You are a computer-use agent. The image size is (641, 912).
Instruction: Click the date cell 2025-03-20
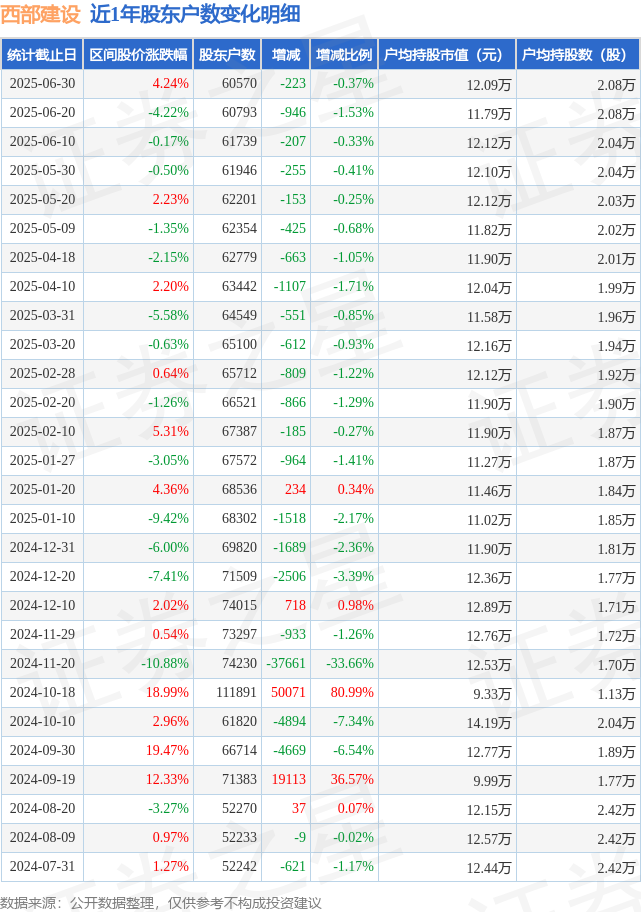click(x=42, y=345)
